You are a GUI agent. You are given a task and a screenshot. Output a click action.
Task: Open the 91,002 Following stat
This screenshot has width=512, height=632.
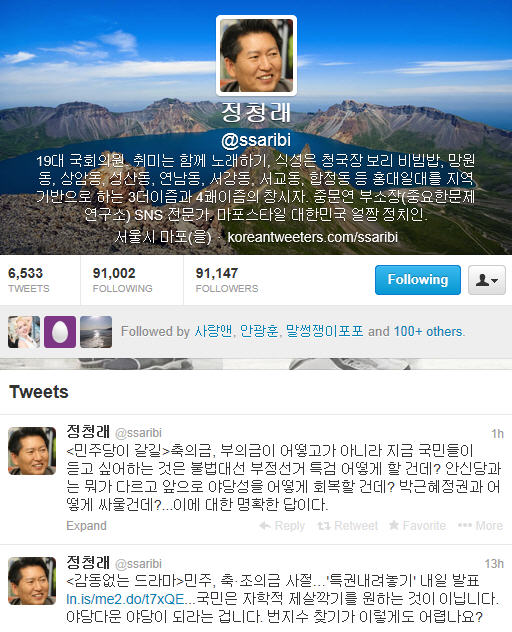(123, 280)
